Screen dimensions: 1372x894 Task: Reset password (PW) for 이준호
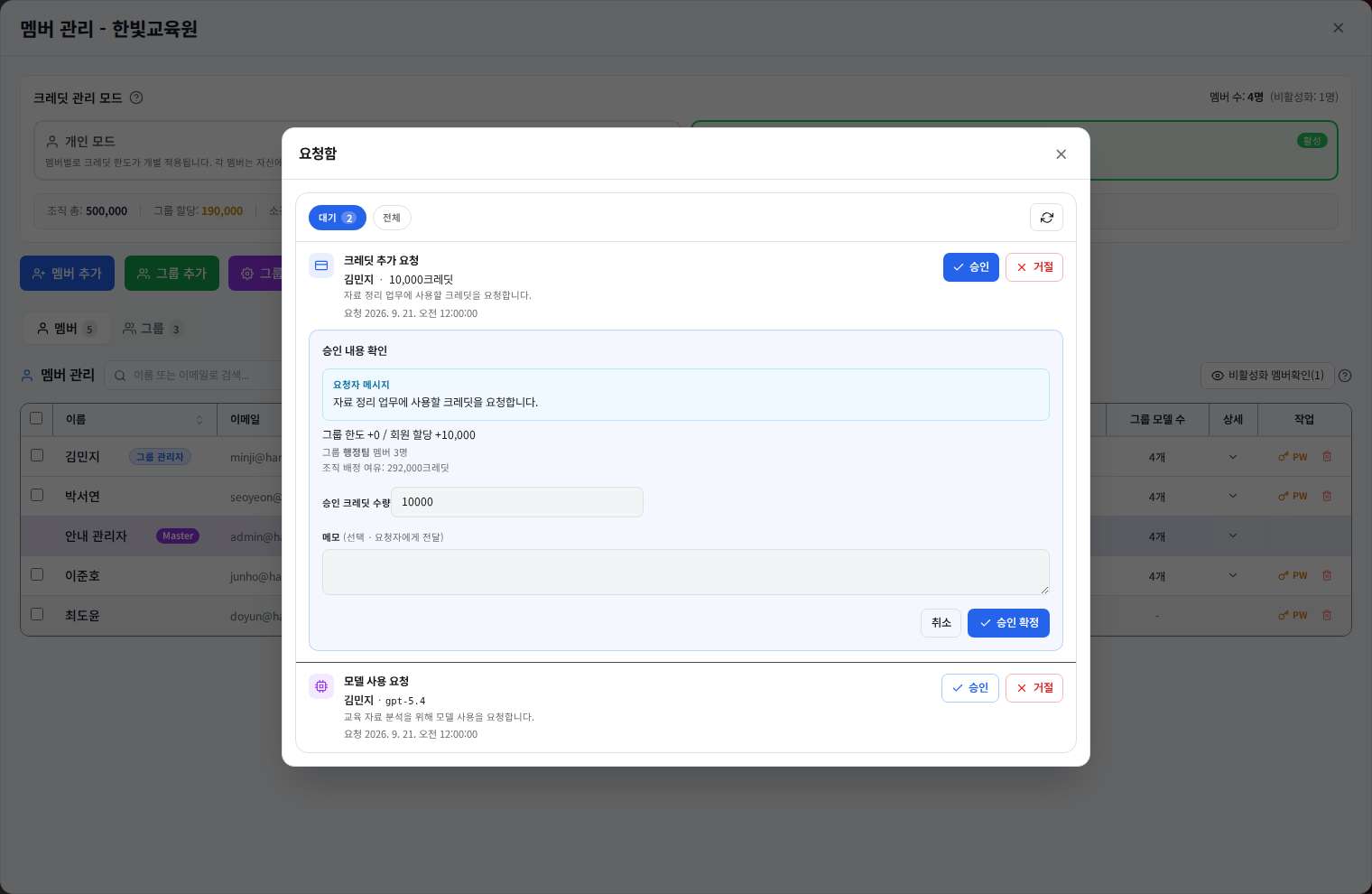(1293, 576)
